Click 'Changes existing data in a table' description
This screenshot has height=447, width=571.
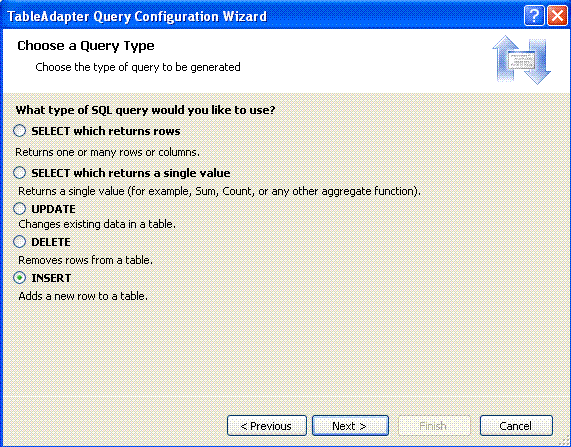[x=97, y=224]
